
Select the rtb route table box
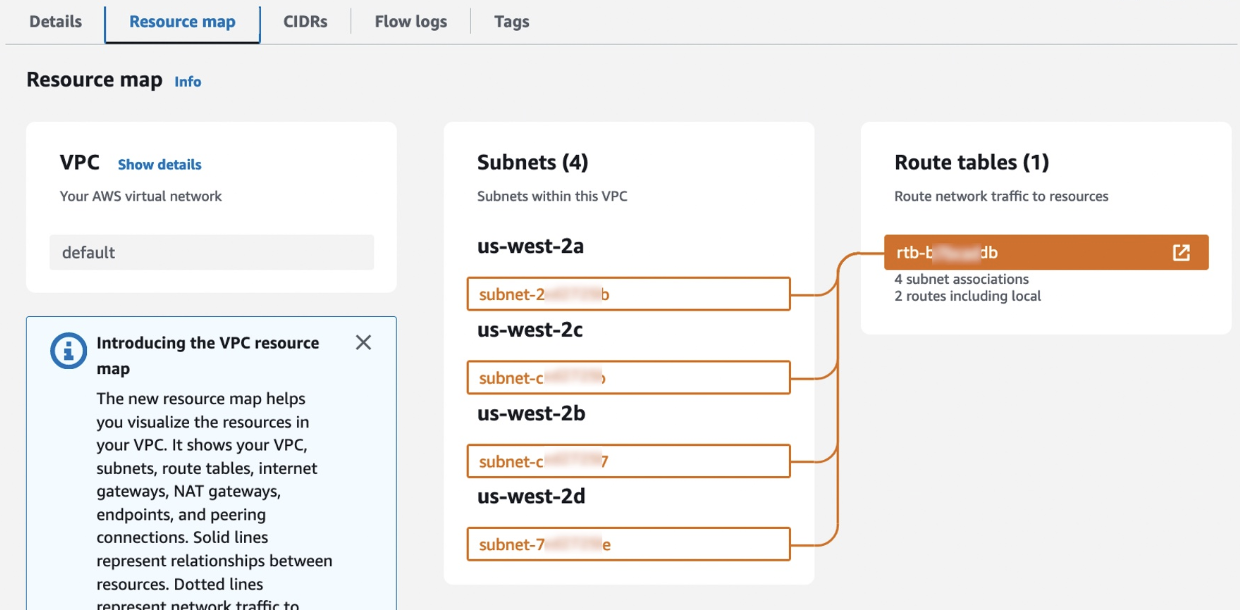(1046, 253)
